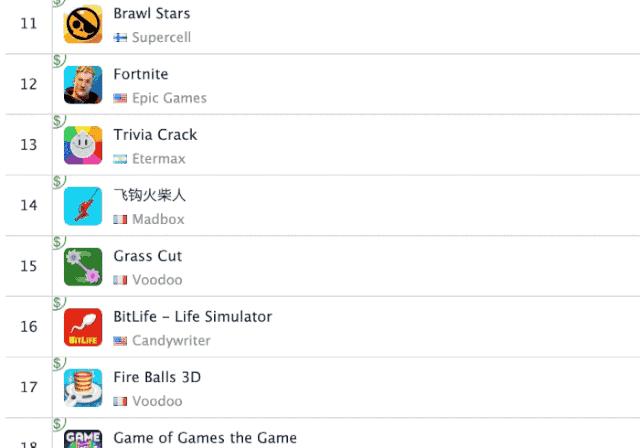Click the Brawl Stars app icon
The image size is (640, 448).
pos(83,24)
